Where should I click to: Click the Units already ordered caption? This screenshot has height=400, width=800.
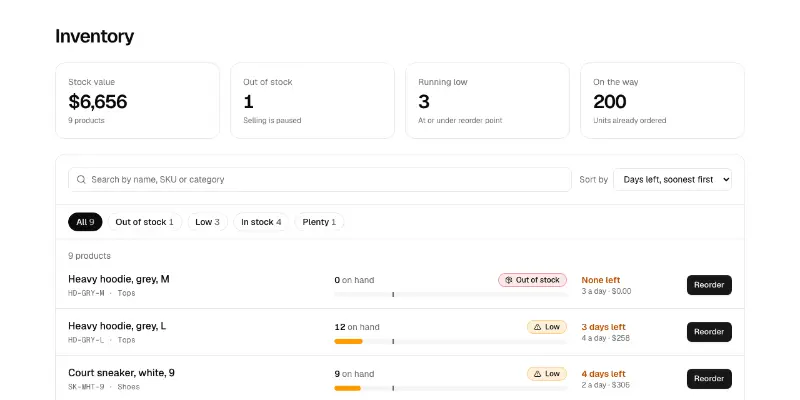(630, 120)
